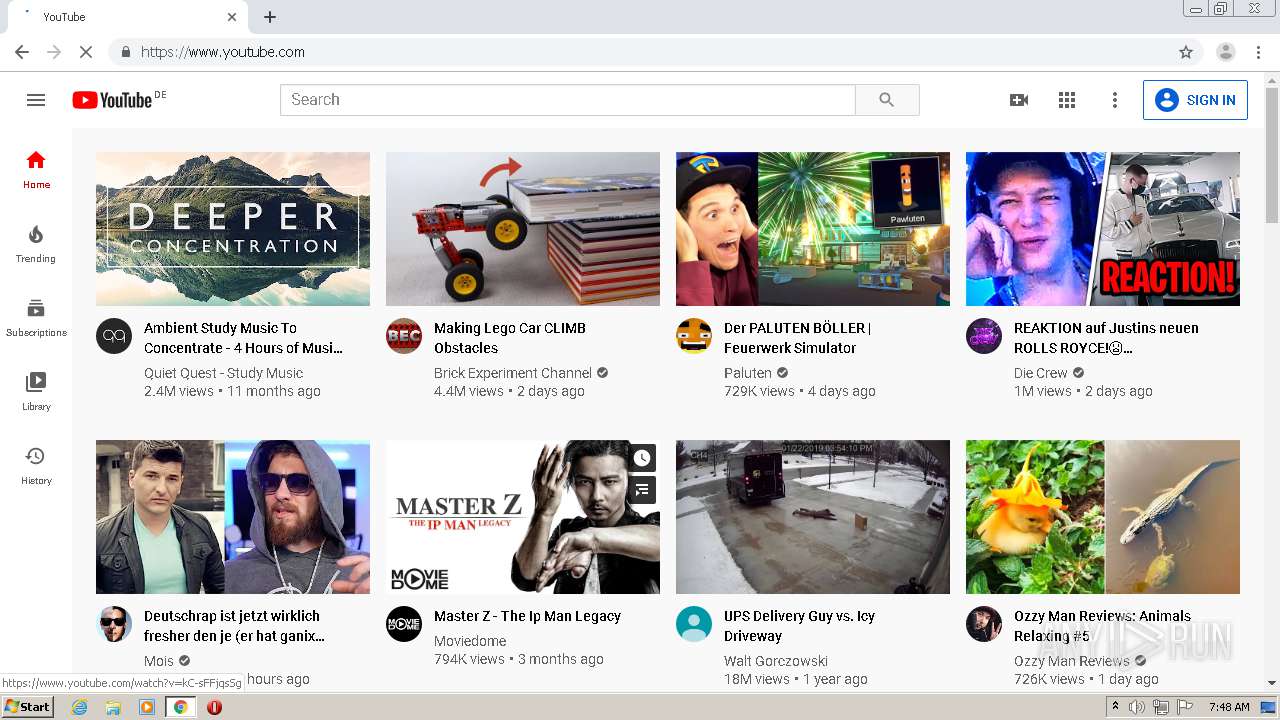Click the 7:48 AM taskbar clock
1280x720 pixels.
[x=1229, y=707]
